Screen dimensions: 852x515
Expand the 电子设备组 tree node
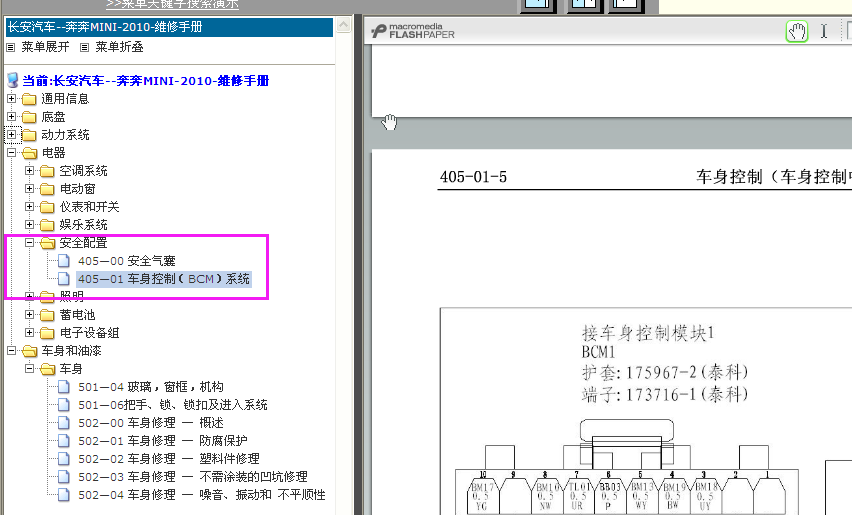(29, 332)
